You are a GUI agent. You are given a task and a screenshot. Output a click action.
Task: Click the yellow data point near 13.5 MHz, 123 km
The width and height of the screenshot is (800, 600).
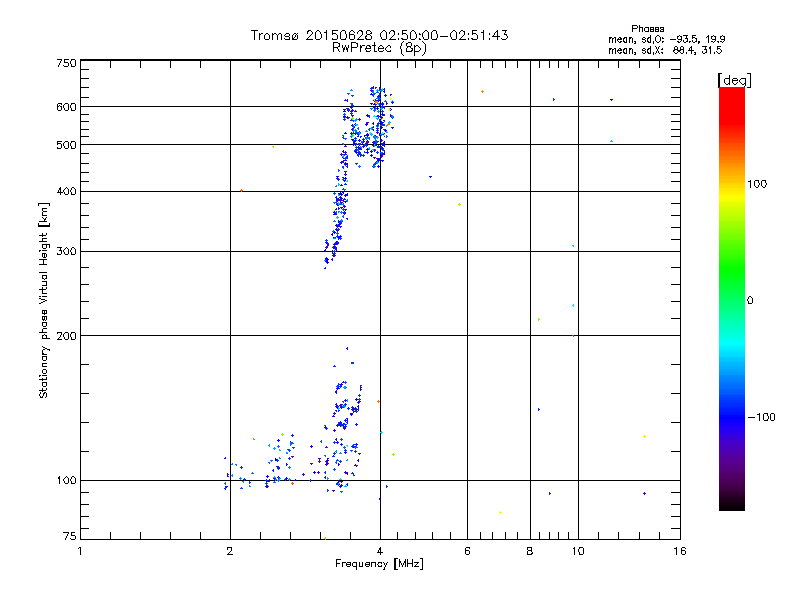644,437
